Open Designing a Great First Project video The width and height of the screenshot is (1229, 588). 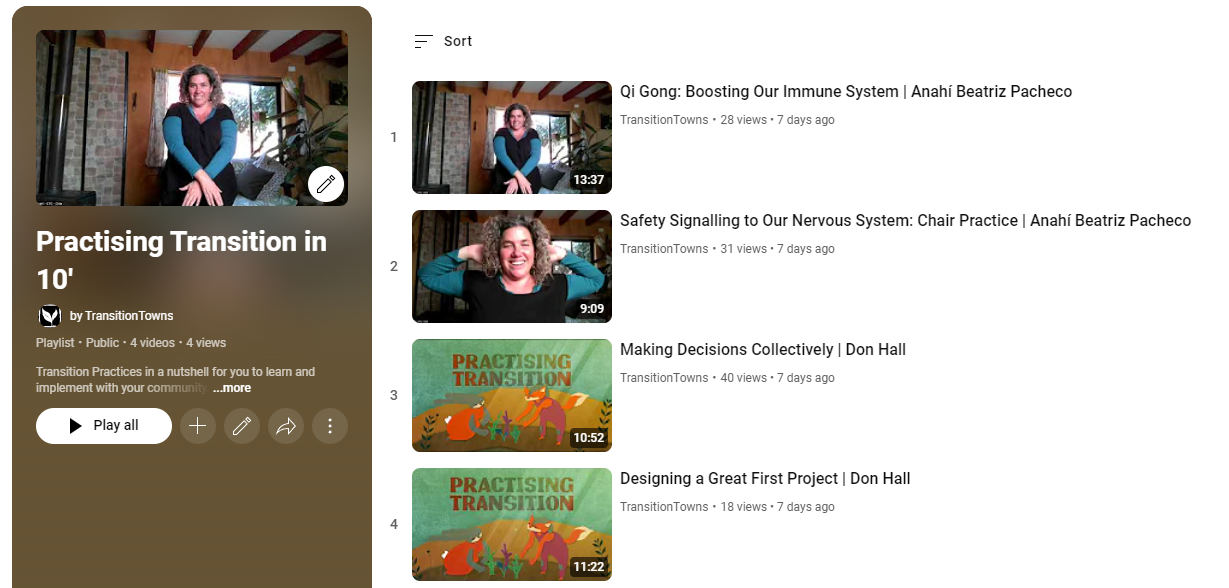[764, 479]
